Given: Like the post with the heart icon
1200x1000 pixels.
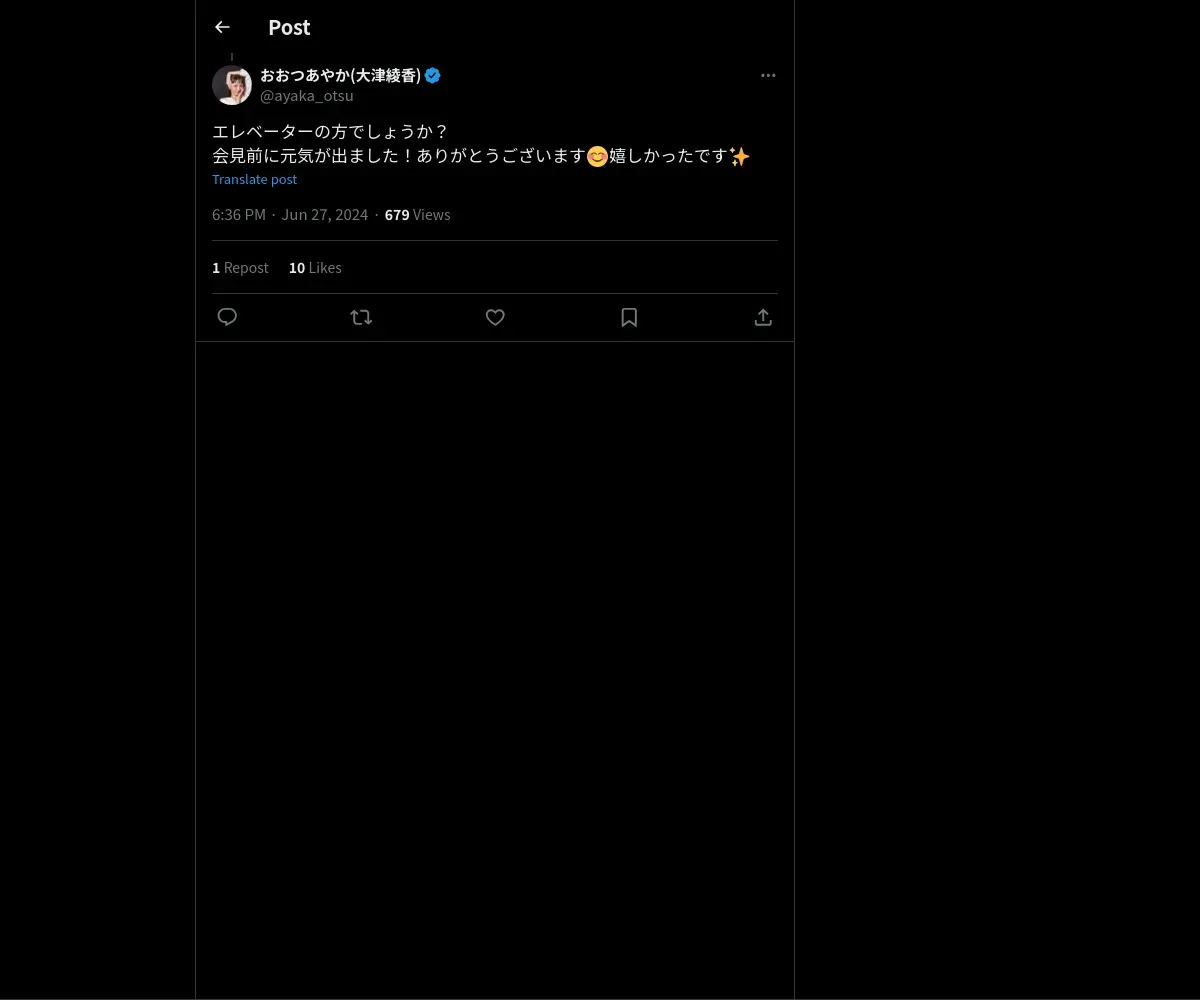Looking at the screenshot, I should [x=495, y=317].
